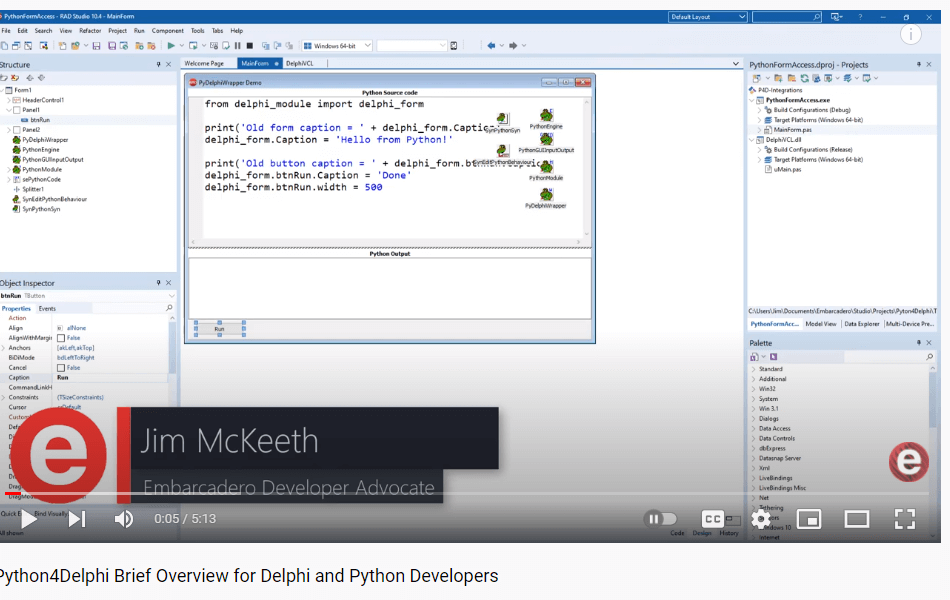
Task: Pin the Object Inspector panel
Action: [158, 283]
